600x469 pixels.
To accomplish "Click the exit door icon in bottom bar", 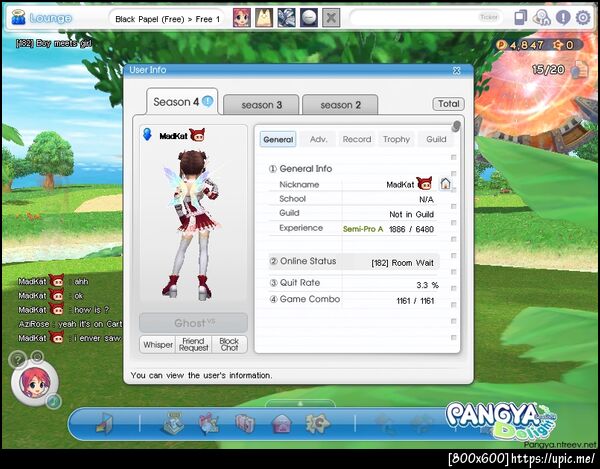I will (104, 424).
